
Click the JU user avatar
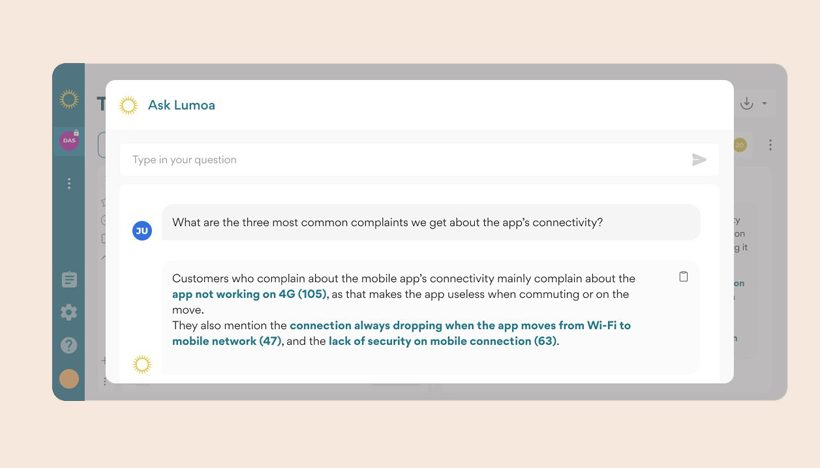point(142,231)
